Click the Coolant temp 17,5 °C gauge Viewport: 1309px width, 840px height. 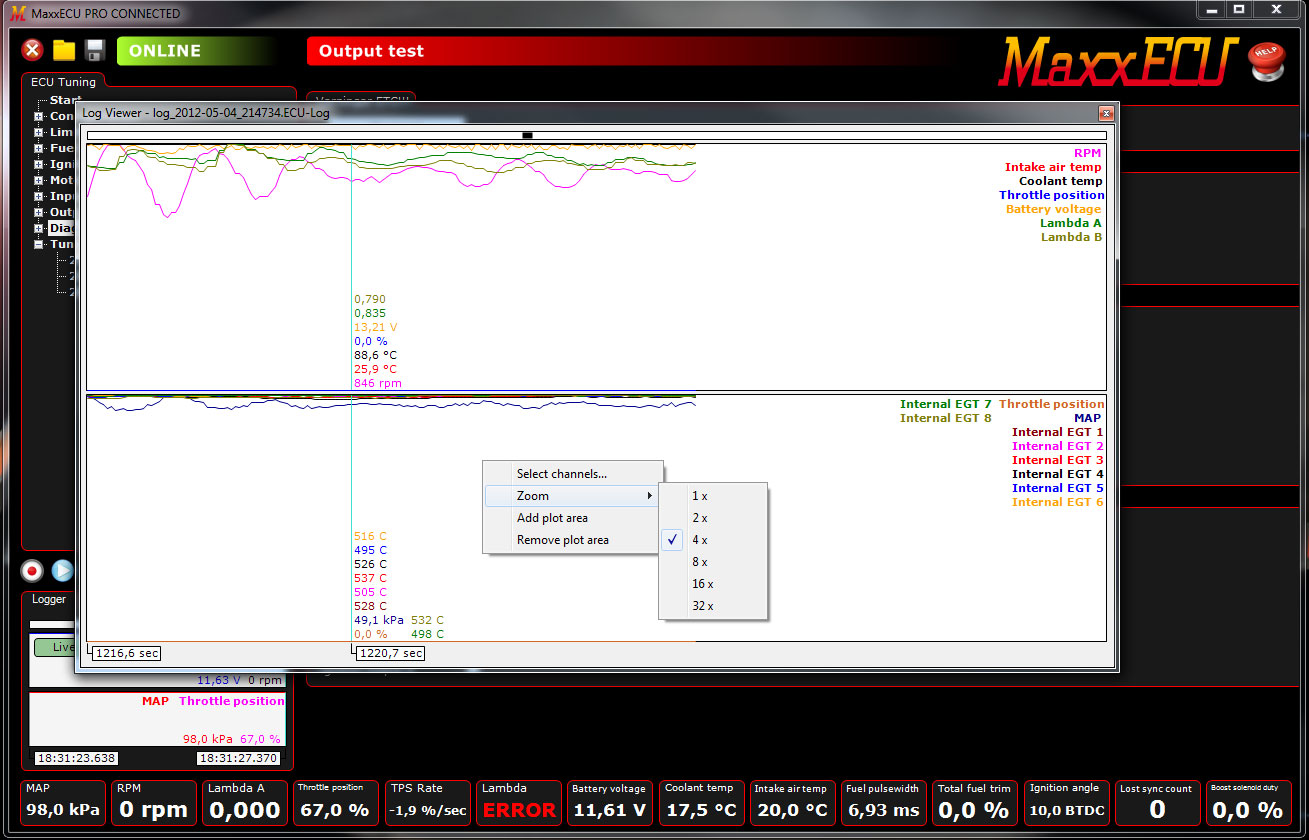702,802
